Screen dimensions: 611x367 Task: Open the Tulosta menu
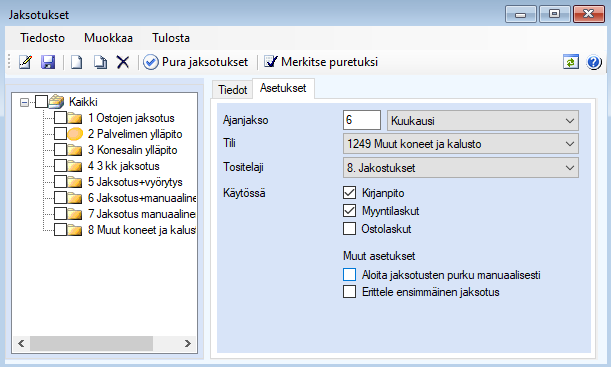pos(171,38)
